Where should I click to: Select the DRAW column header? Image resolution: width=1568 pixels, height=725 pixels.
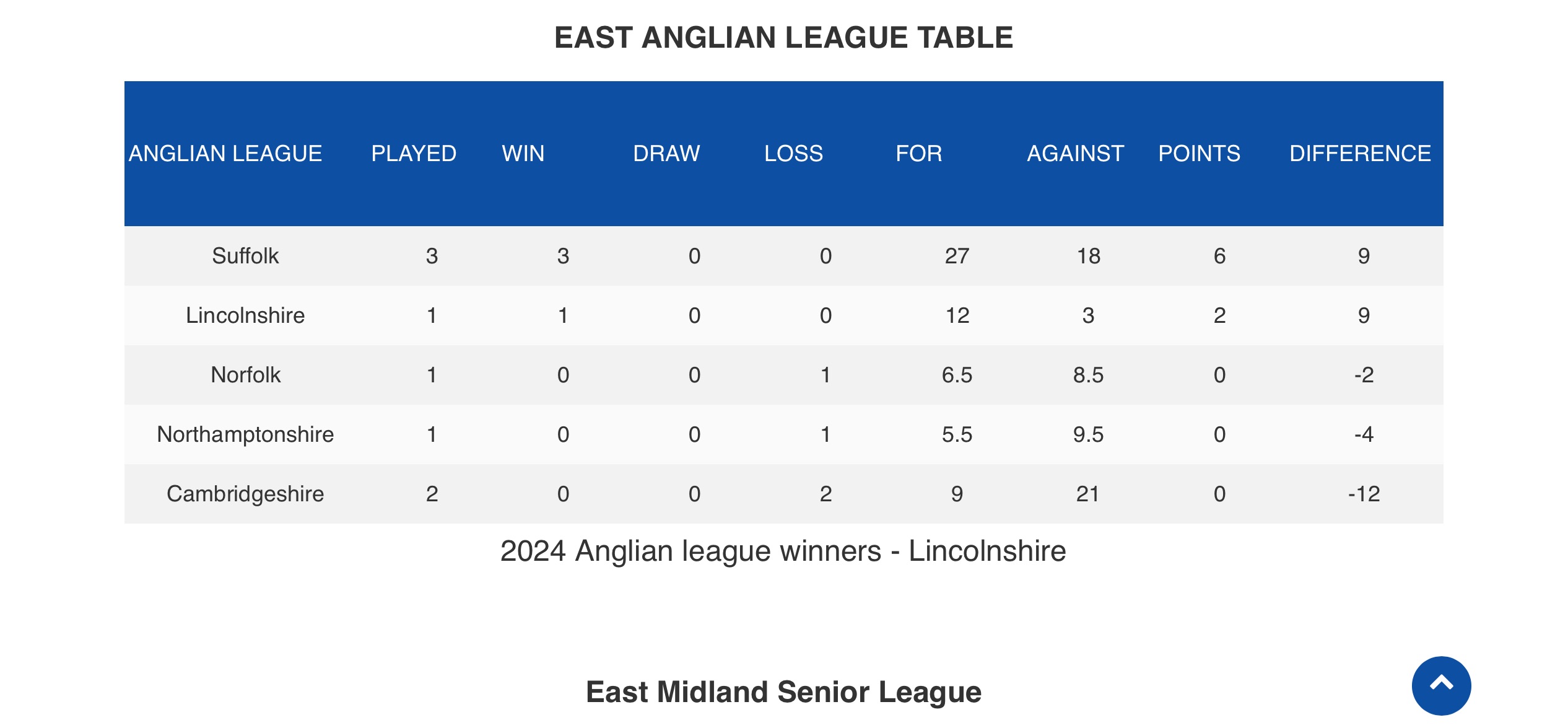[666, 153]
